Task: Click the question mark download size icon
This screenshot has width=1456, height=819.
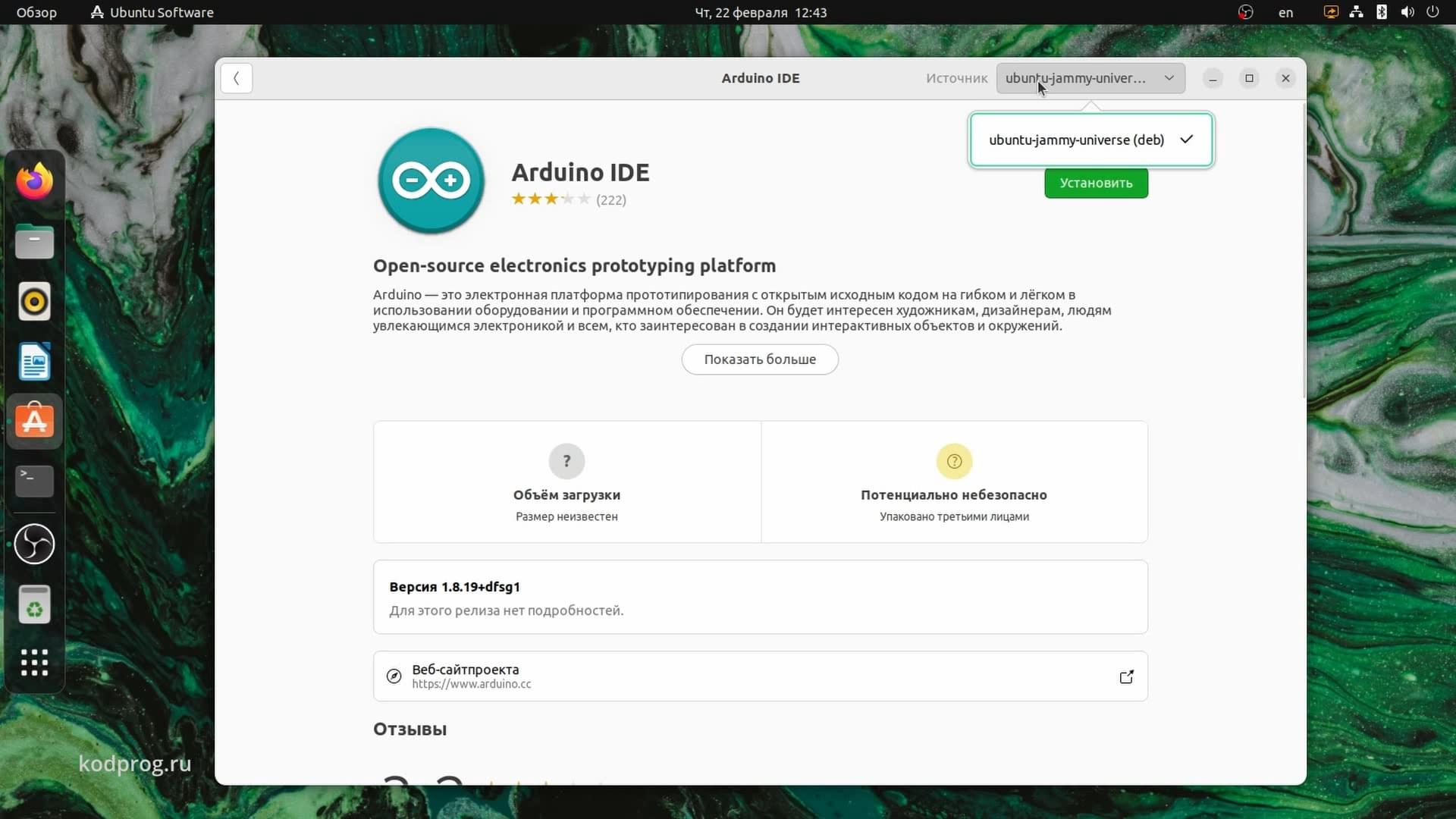Action: point(566,461)
